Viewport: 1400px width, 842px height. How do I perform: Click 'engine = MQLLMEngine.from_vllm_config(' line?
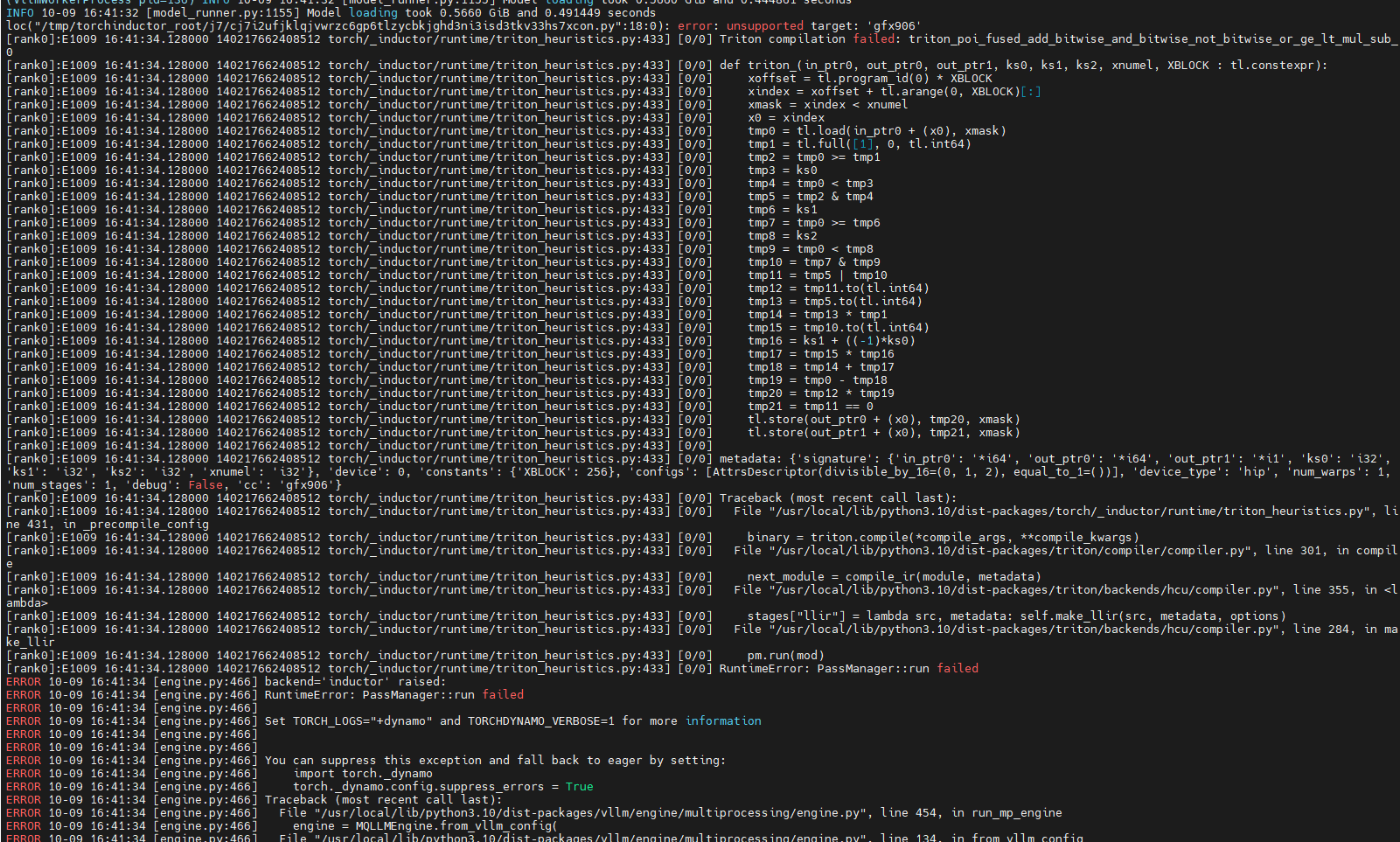pos(426,826)
